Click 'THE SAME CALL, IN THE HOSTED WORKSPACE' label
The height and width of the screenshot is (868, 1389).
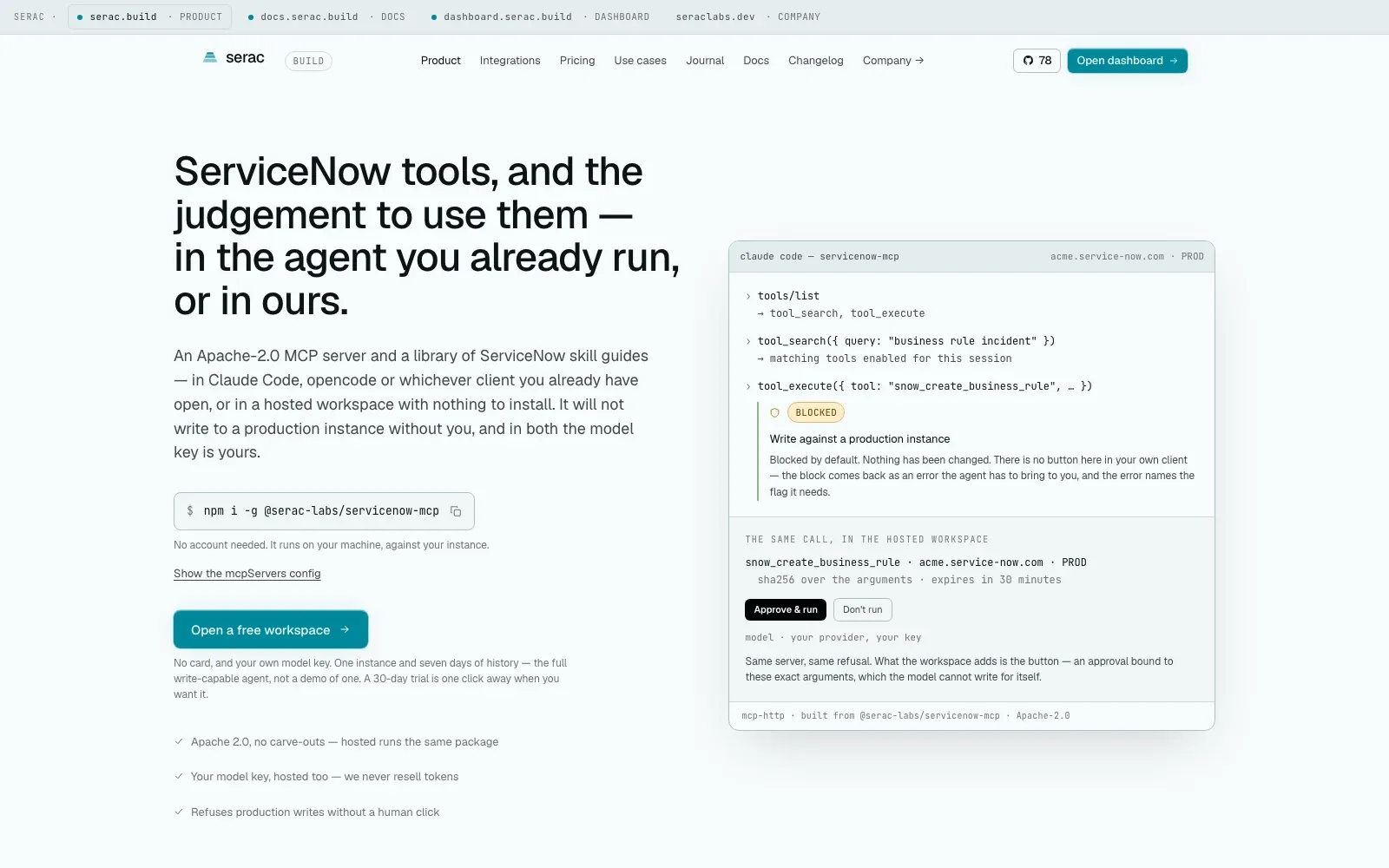(866, 540)
